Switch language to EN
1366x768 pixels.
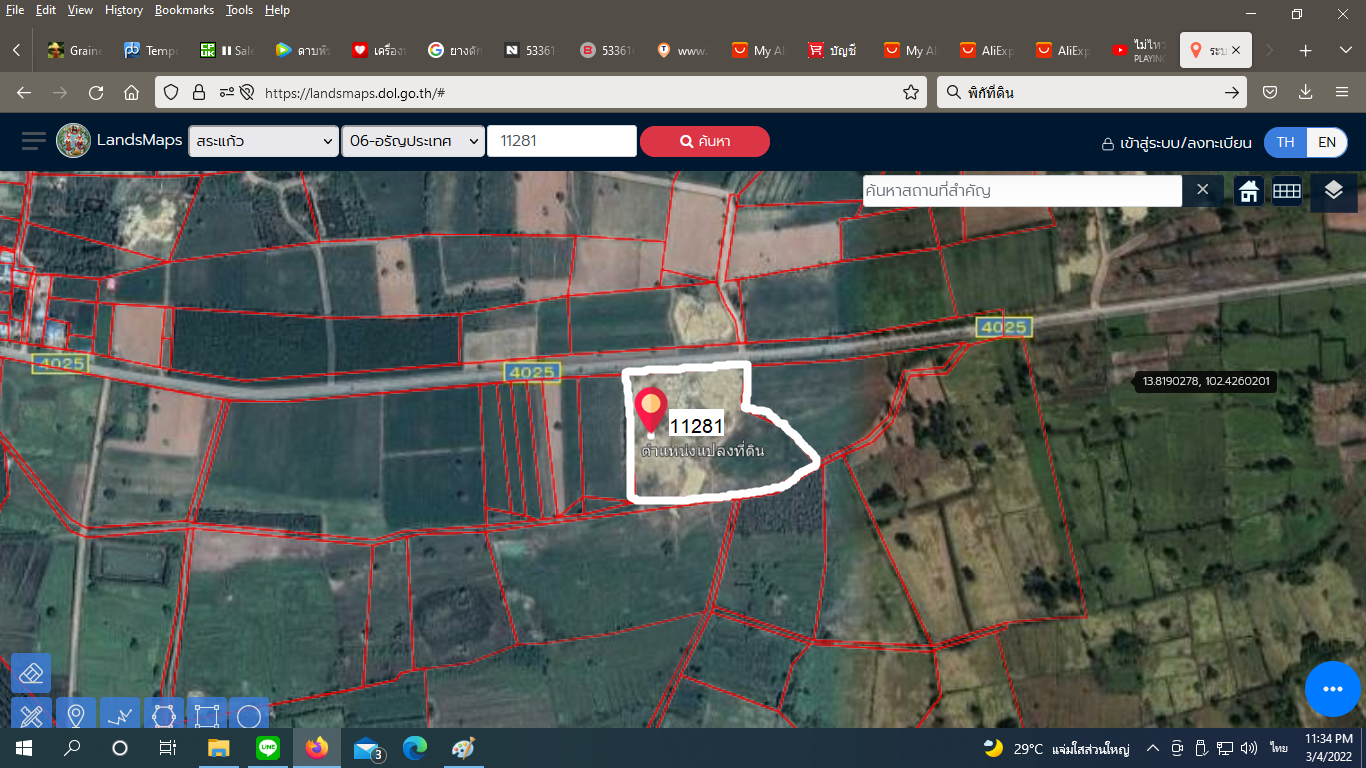tap(1327, 142)
